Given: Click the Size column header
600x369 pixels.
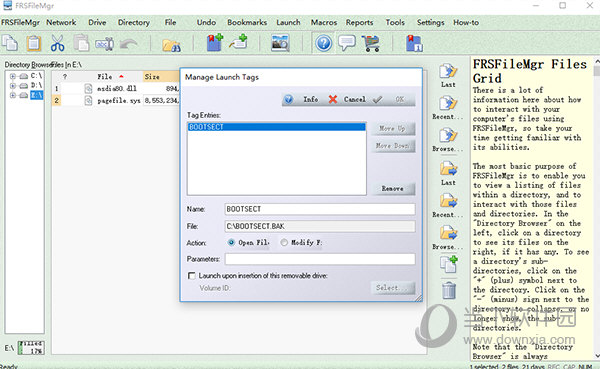Looking at the screenshot, I should pos(161,77).
